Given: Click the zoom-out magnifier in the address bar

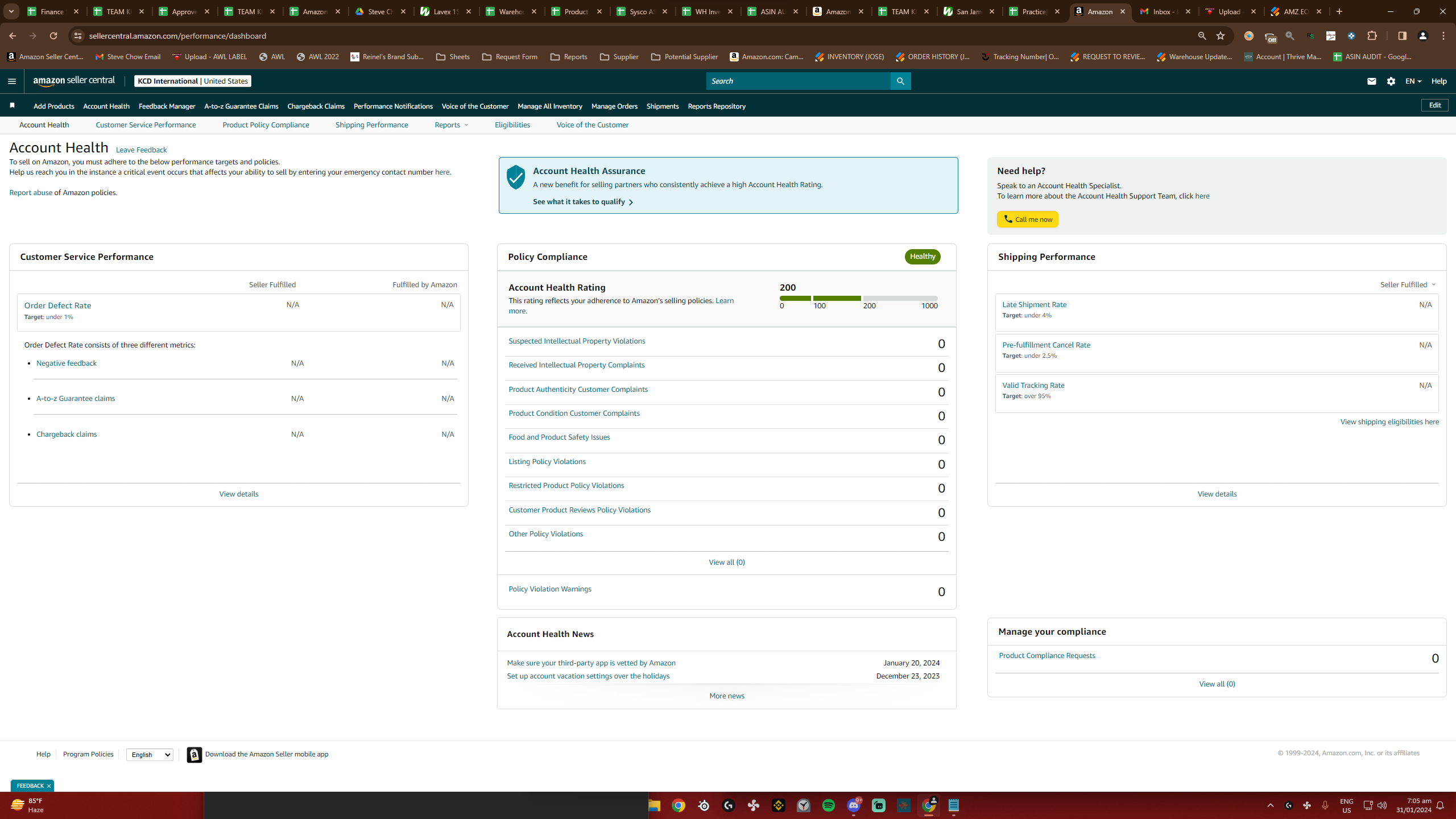Looking at the screenshot, I should [x=1202, y=36].
